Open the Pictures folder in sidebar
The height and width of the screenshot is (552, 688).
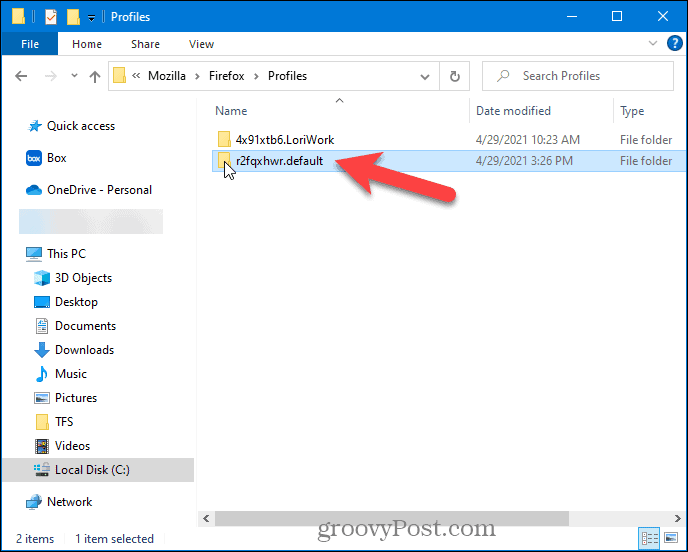point(76,398)
